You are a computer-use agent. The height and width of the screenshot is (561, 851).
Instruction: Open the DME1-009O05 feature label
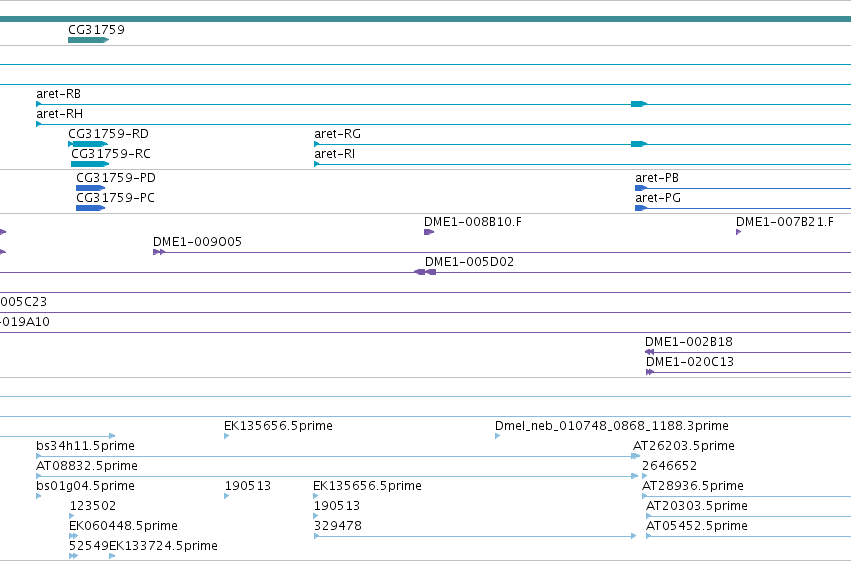pyautogui.click(x=198, y=241)
